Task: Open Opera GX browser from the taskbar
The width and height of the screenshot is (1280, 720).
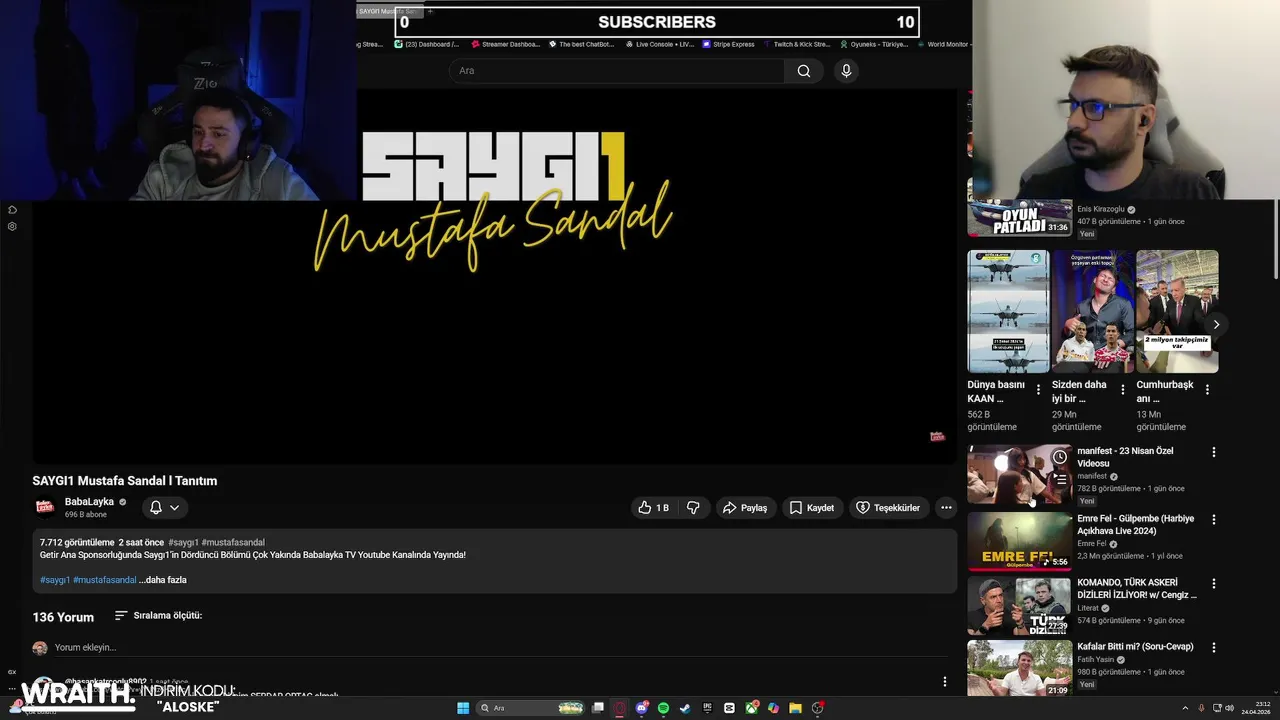Action: pos(619,708)
